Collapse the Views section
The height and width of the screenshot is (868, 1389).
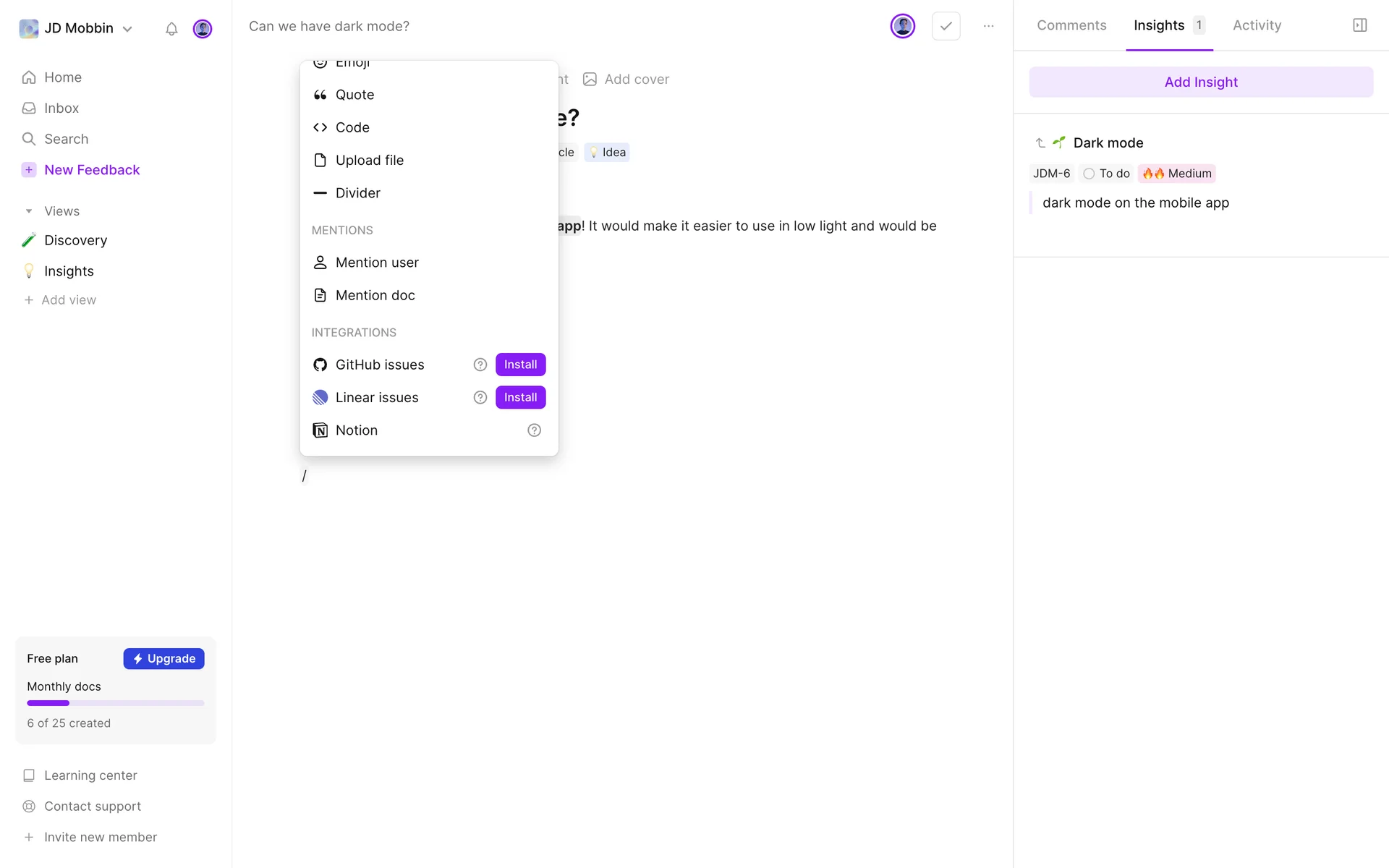[29, 211]
